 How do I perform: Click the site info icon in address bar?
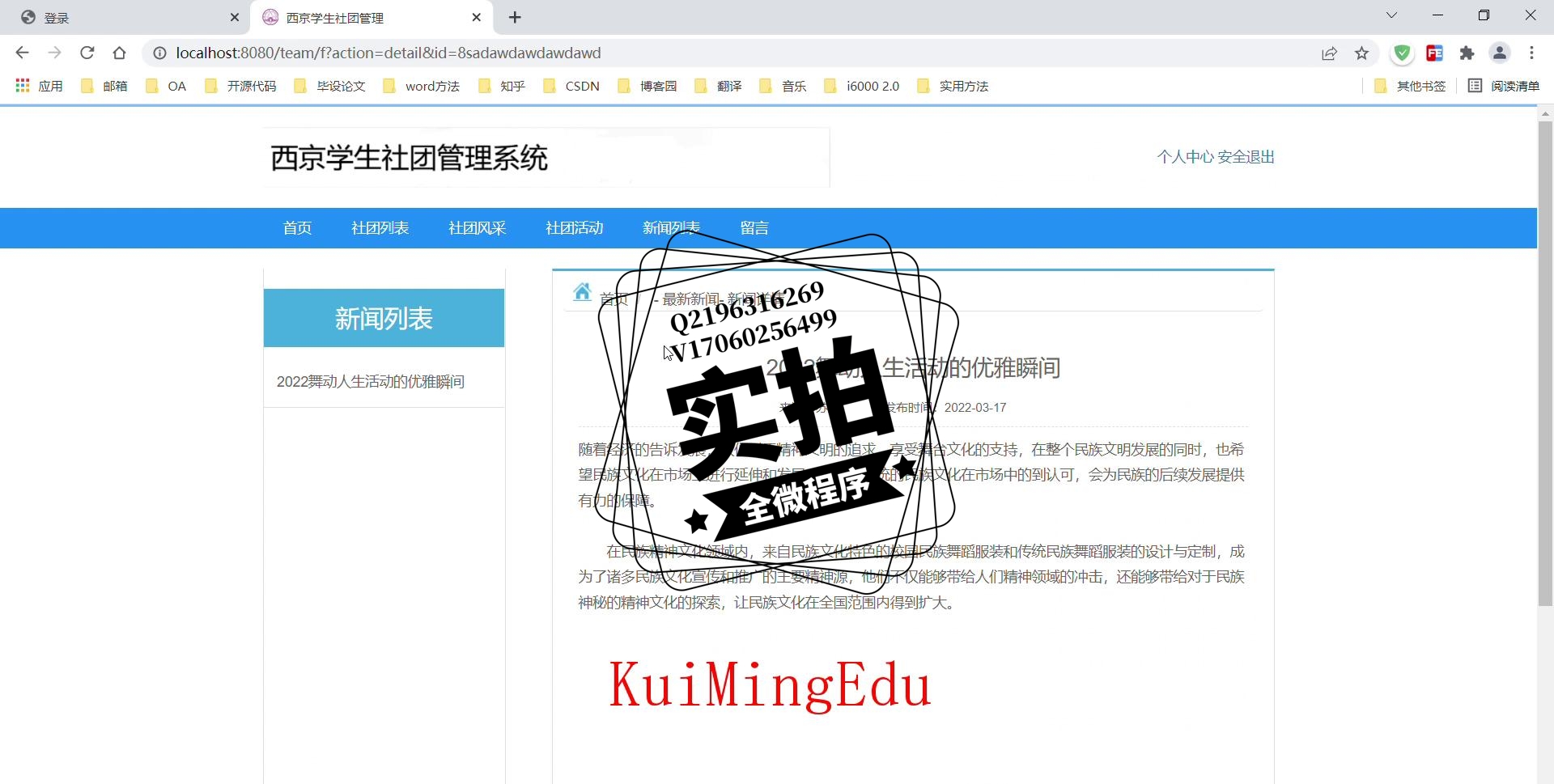tap(160, 53)
